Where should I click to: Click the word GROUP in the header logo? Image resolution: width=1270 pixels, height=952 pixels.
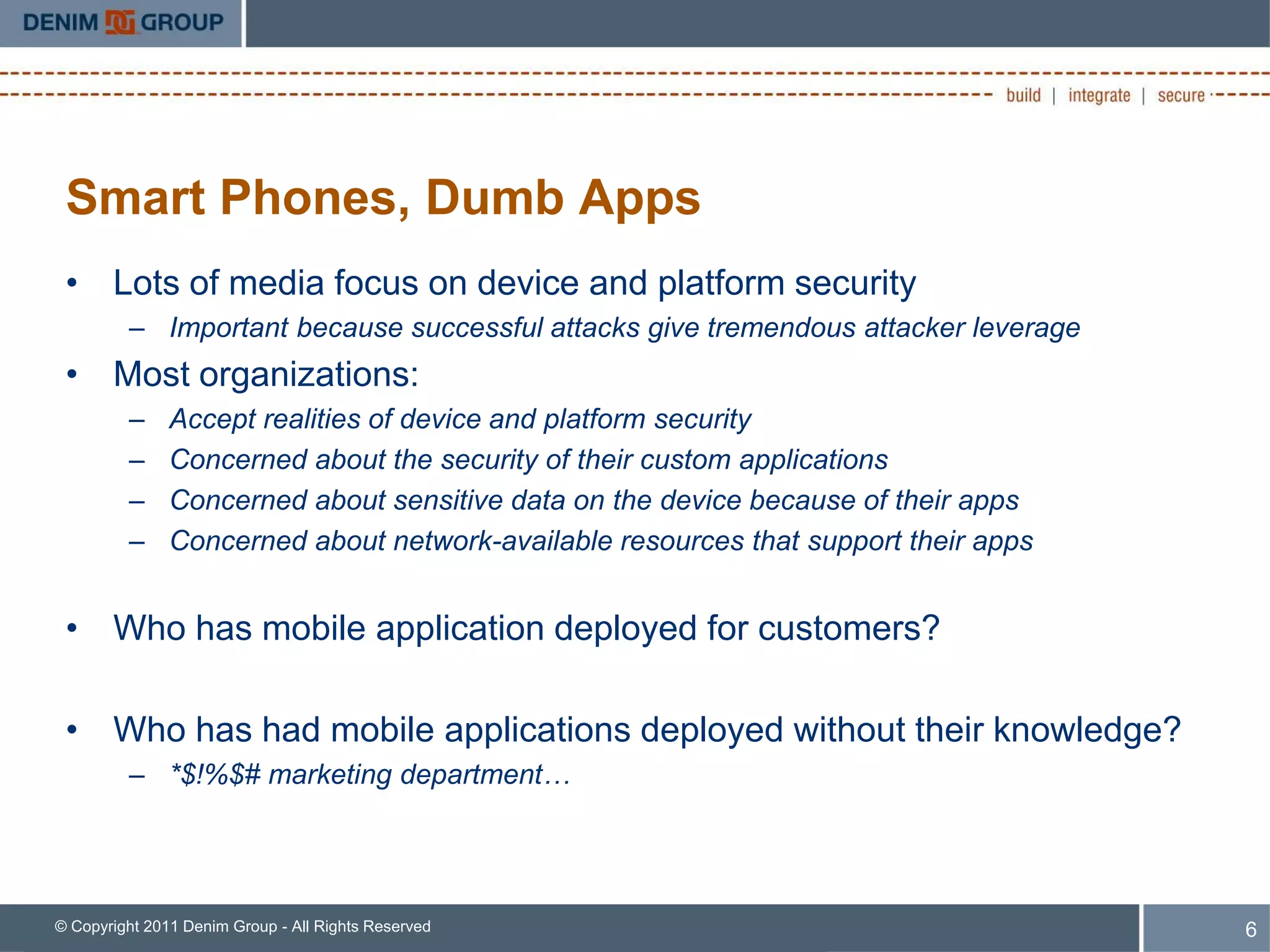point(182,23)
